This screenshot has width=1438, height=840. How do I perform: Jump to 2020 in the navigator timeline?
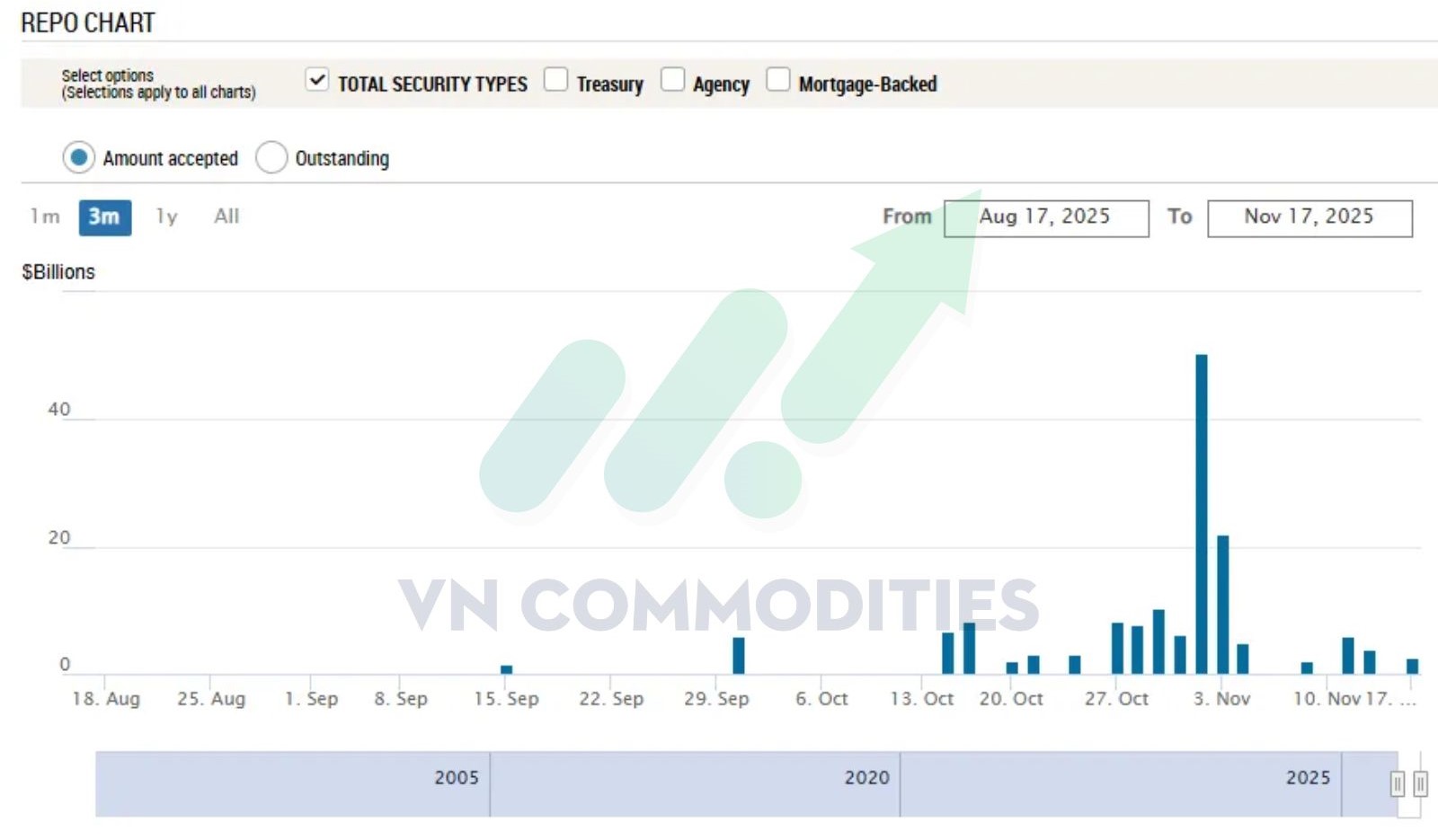pyautogui.click(x=866, y=778)
